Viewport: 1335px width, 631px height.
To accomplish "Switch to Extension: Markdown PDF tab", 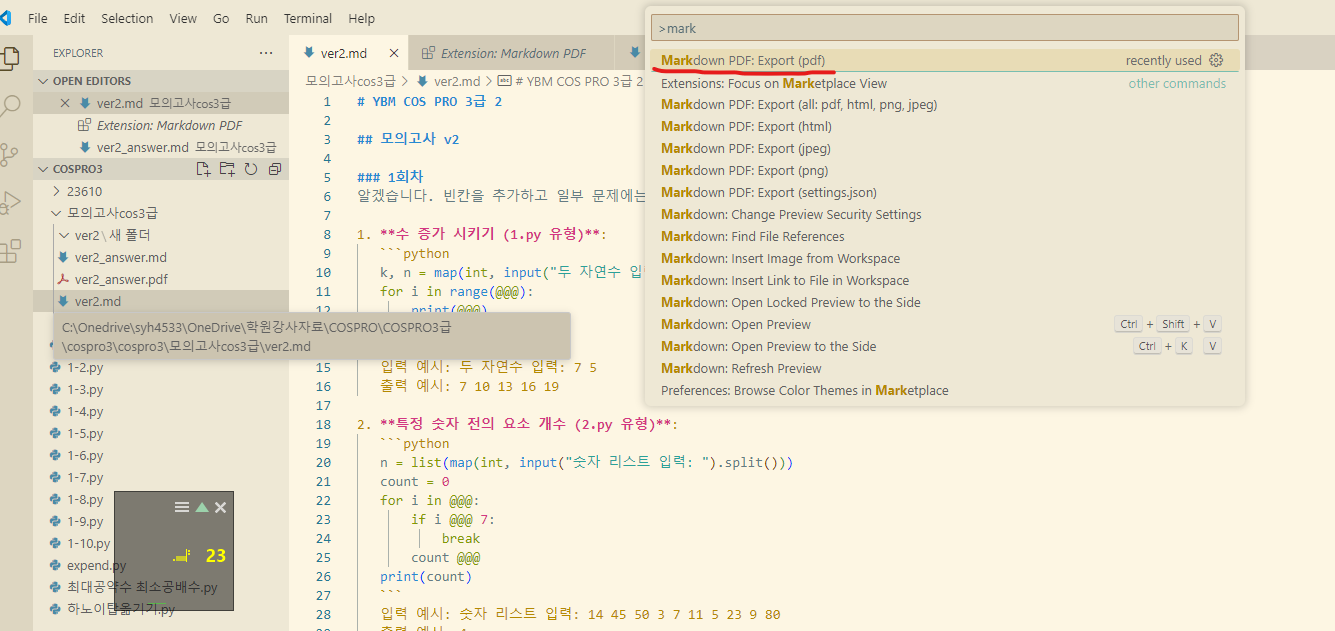I will coord(513,53).
